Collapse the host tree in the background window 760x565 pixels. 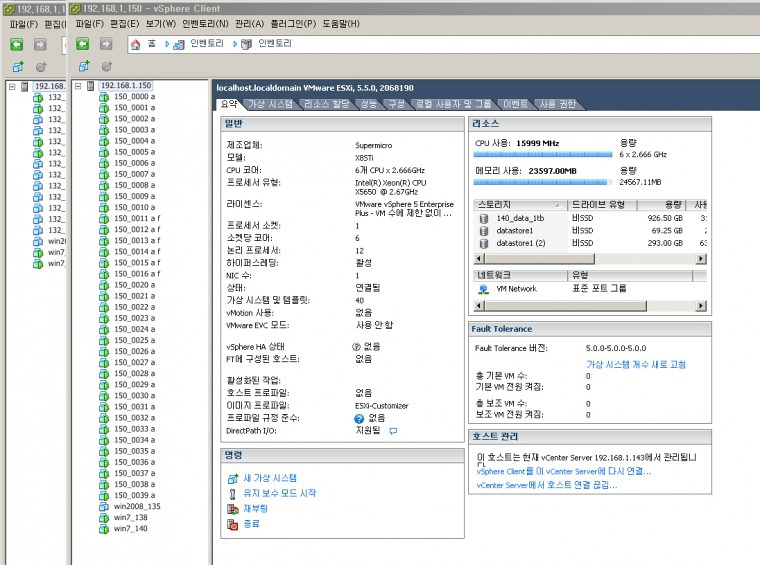click(x=12, y=87)
